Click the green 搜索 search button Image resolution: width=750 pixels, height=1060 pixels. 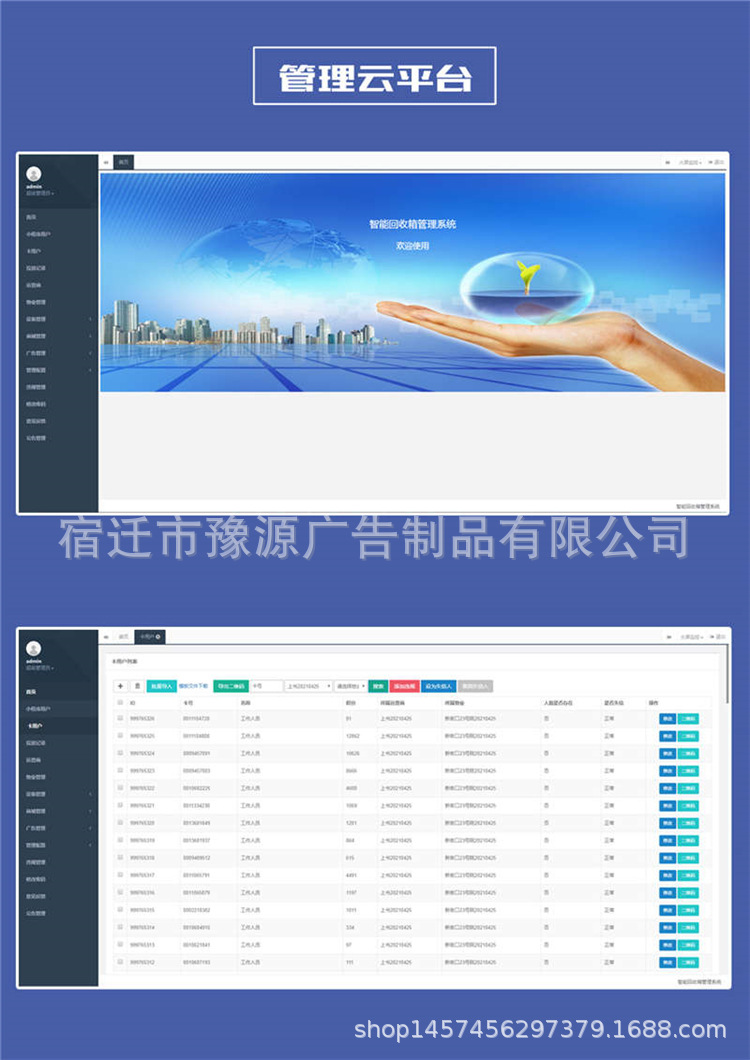pyautogui.click(x=378, y=686)
